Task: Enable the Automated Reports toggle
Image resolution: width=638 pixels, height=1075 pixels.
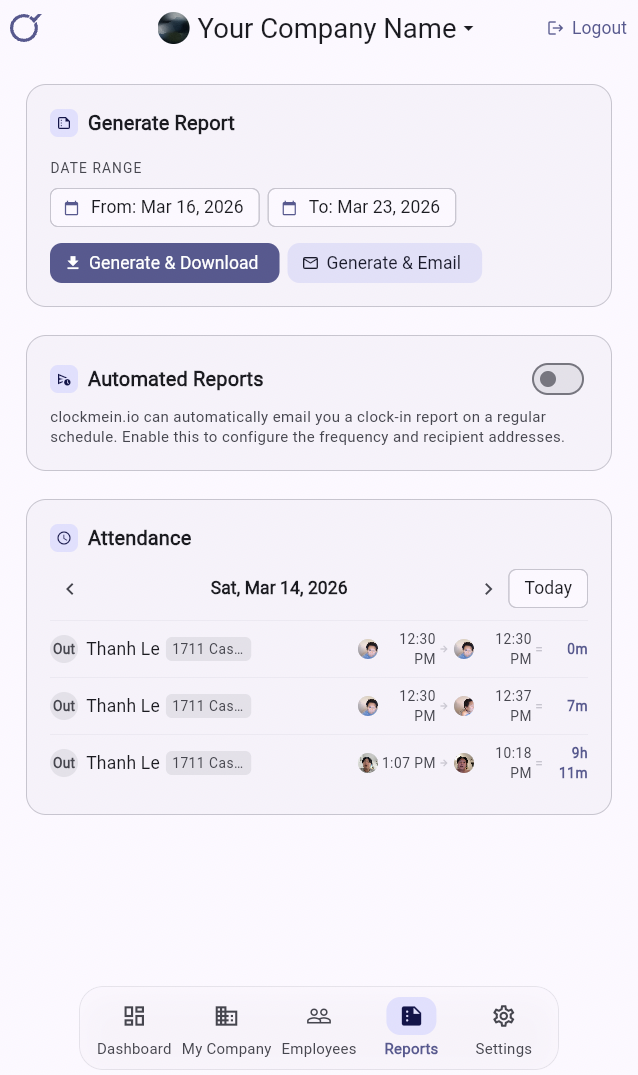Action: tap(557, 379)
